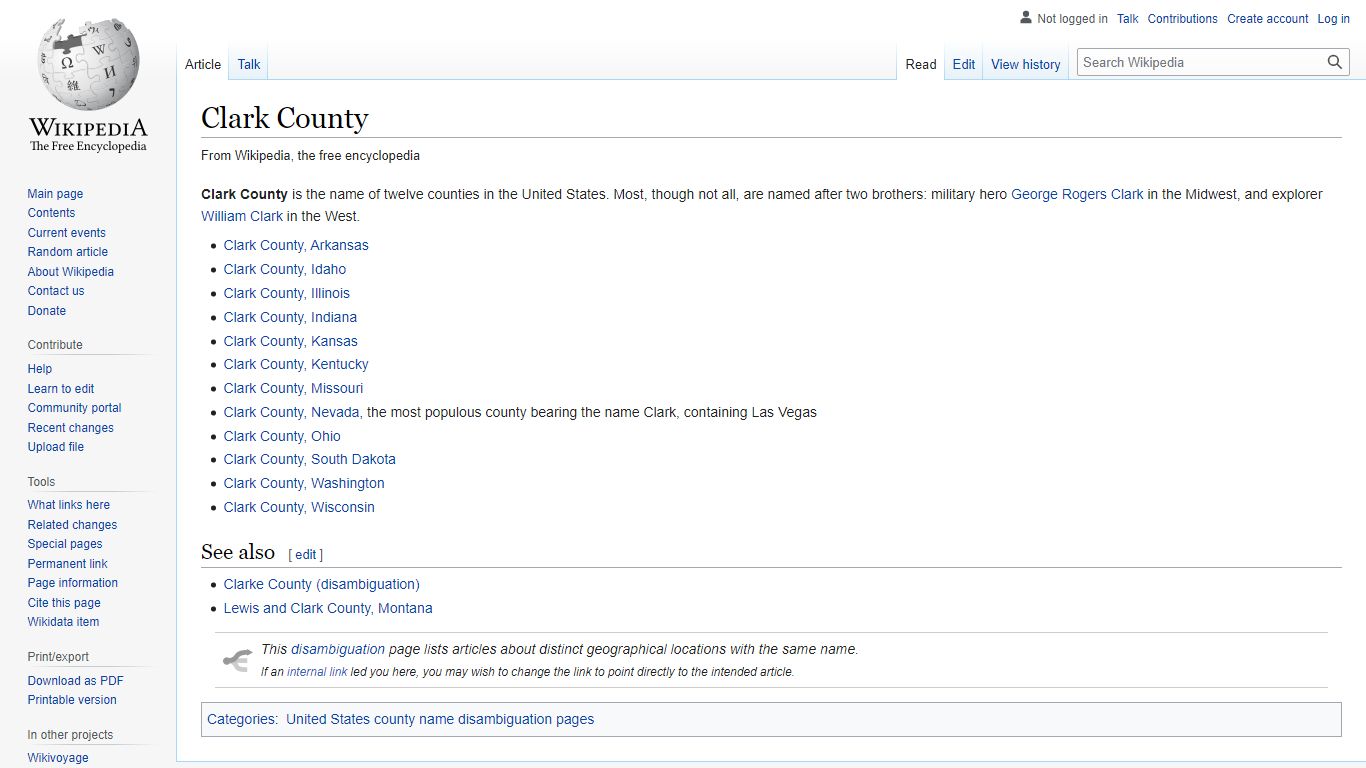Screen dimensions: 1366x768
Task: Open Contributions link
Action: (x=1183, y=19)
